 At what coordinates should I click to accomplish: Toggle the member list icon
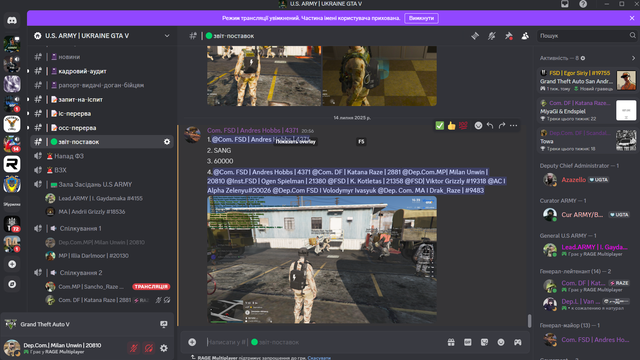click(x=525, y=36)
